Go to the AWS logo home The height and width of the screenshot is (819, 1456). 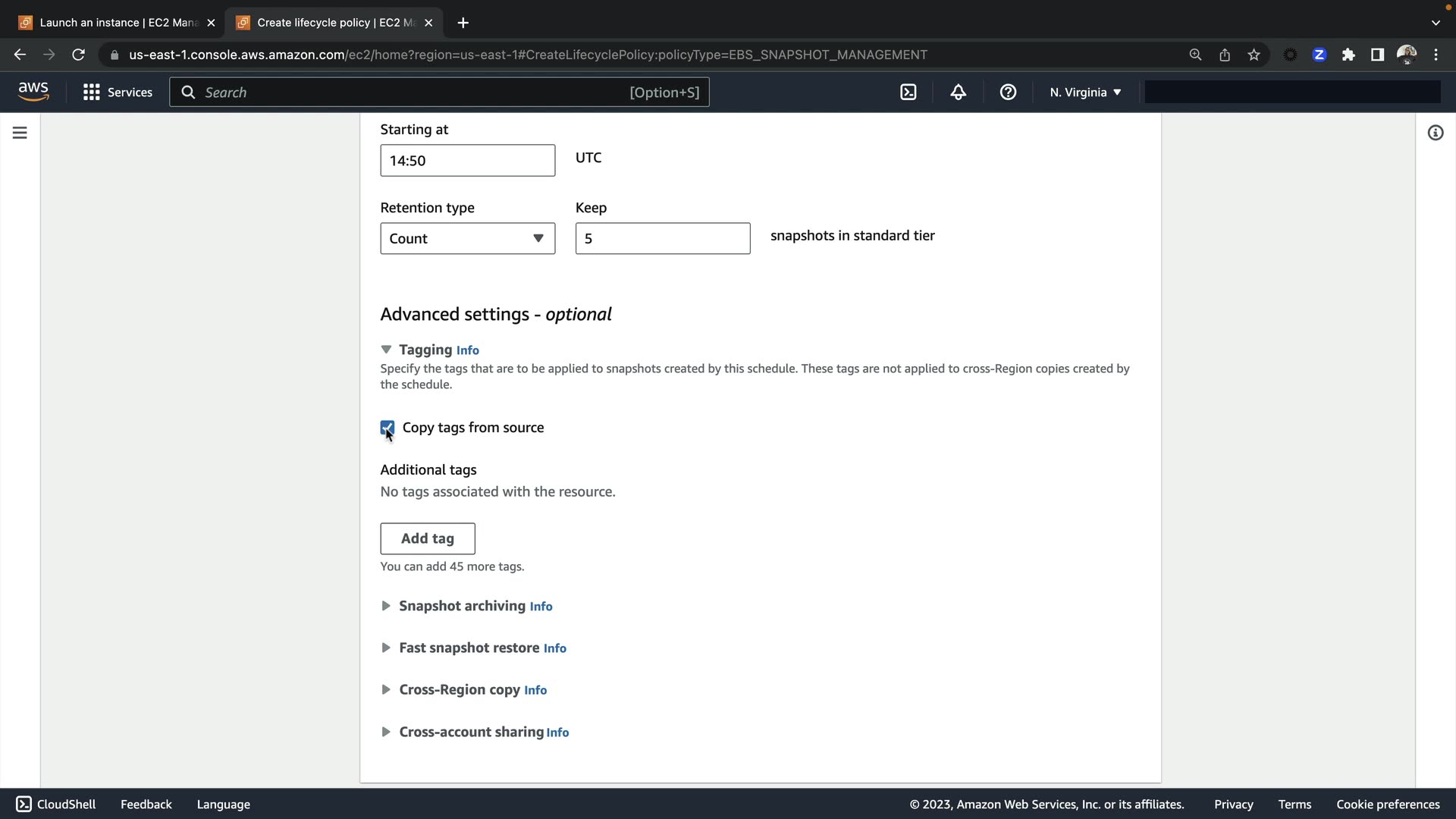click(33, 92)
